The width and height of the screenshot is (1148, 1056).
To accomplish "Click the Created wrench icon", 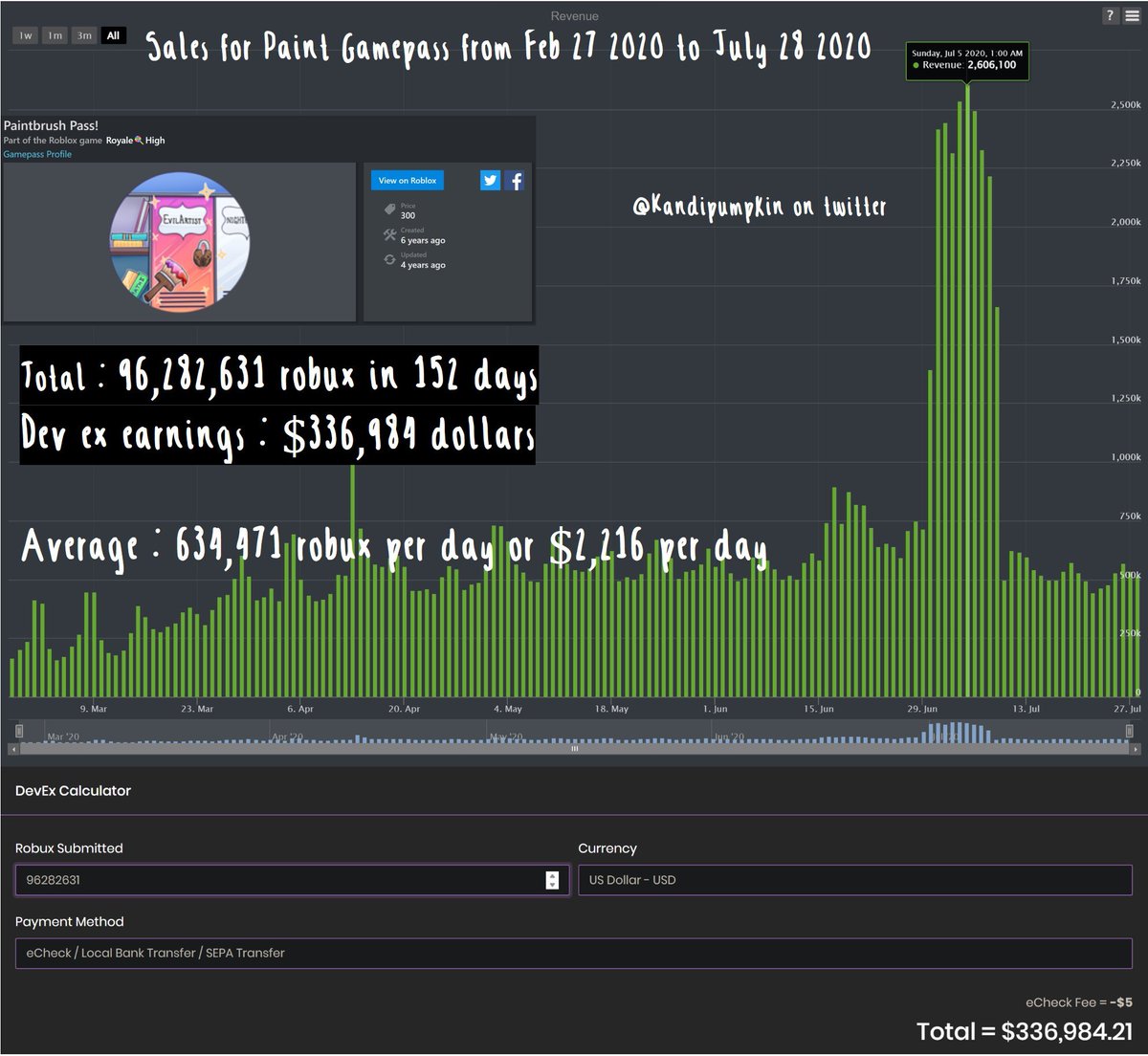I will point(389,234).
